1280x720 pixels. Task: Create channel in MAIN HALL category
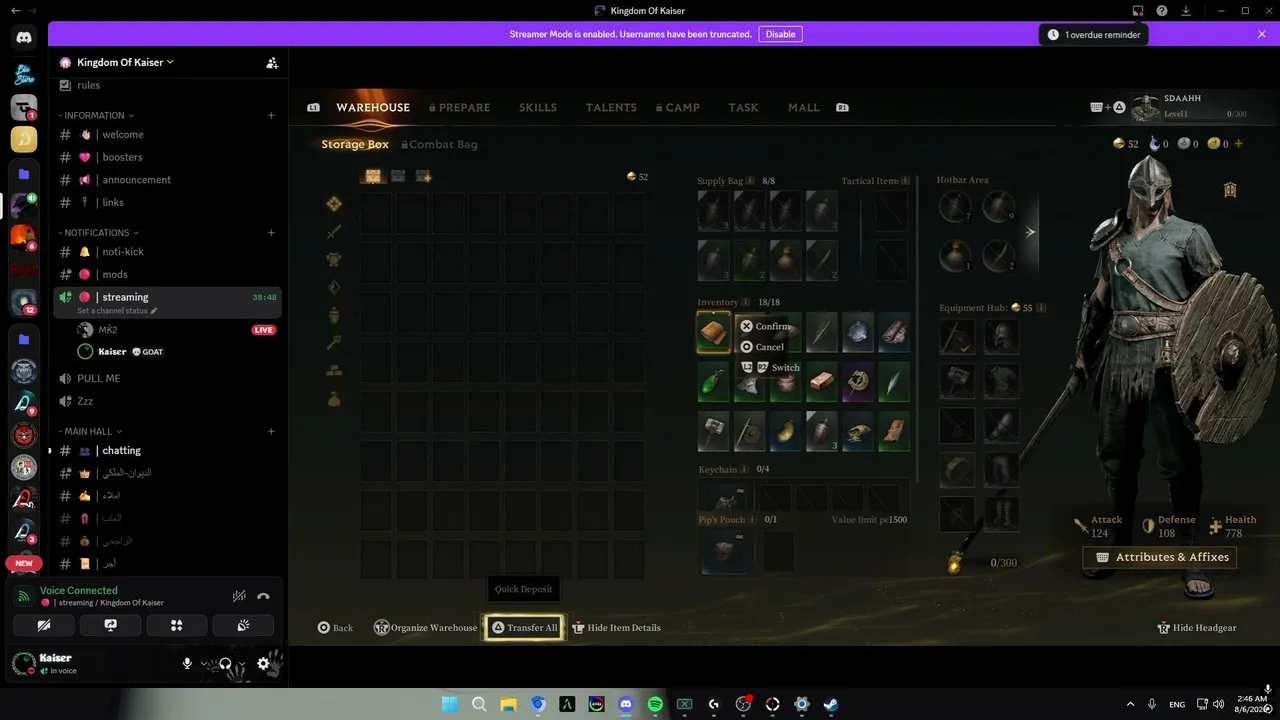point(271,431)
